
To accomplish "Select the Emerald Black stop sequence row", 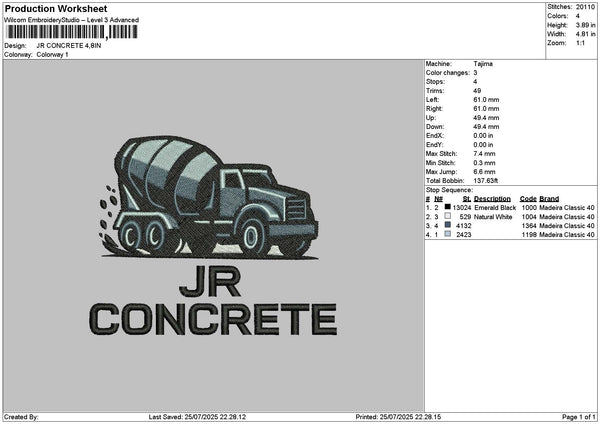I will pyautogui.click(x=510, y=207).
